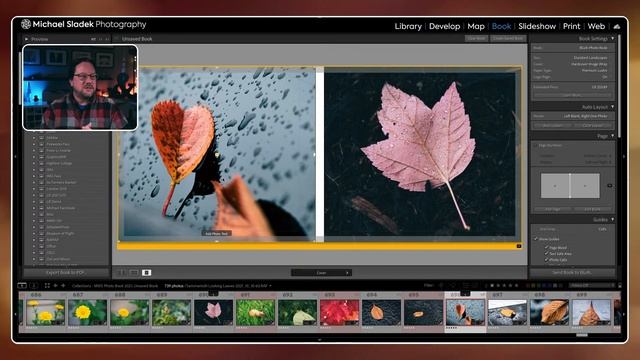Click the right panel vertical scrollbar
The width and height of the screenshot is (640, 360).
coord(619,86)
